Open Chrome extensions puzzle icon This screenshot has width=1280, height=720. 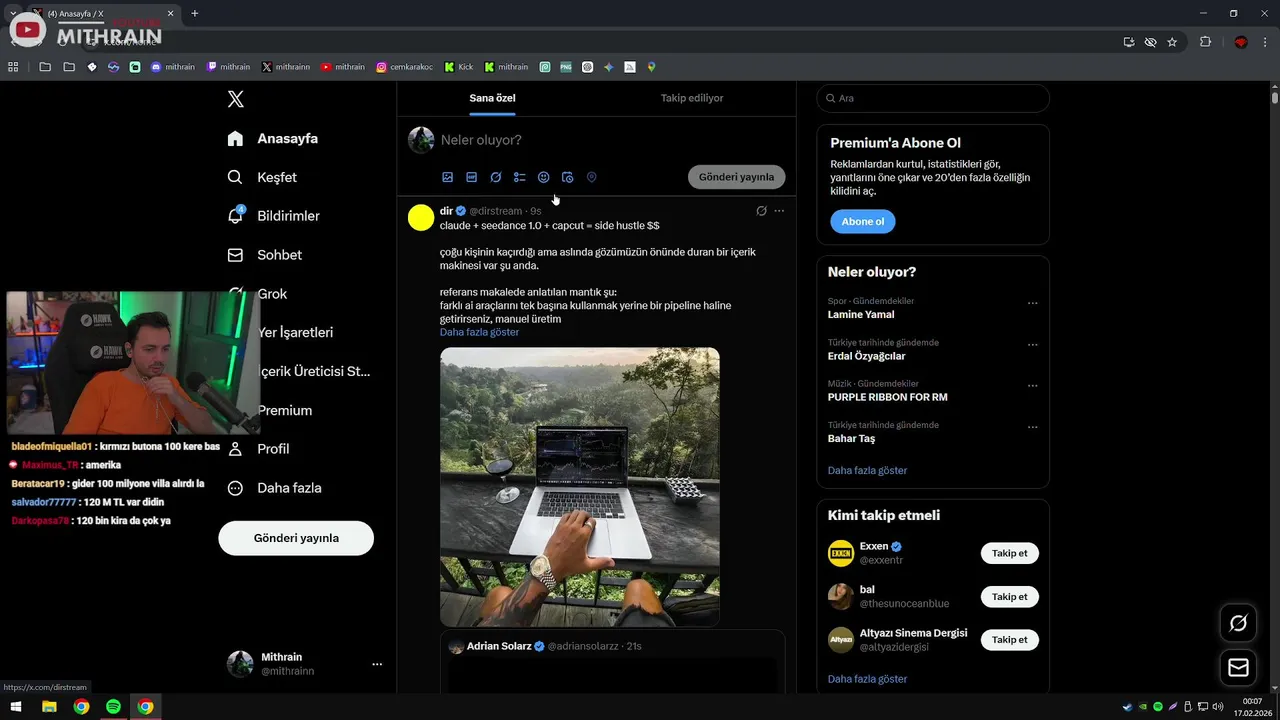tap(1205, 42)
